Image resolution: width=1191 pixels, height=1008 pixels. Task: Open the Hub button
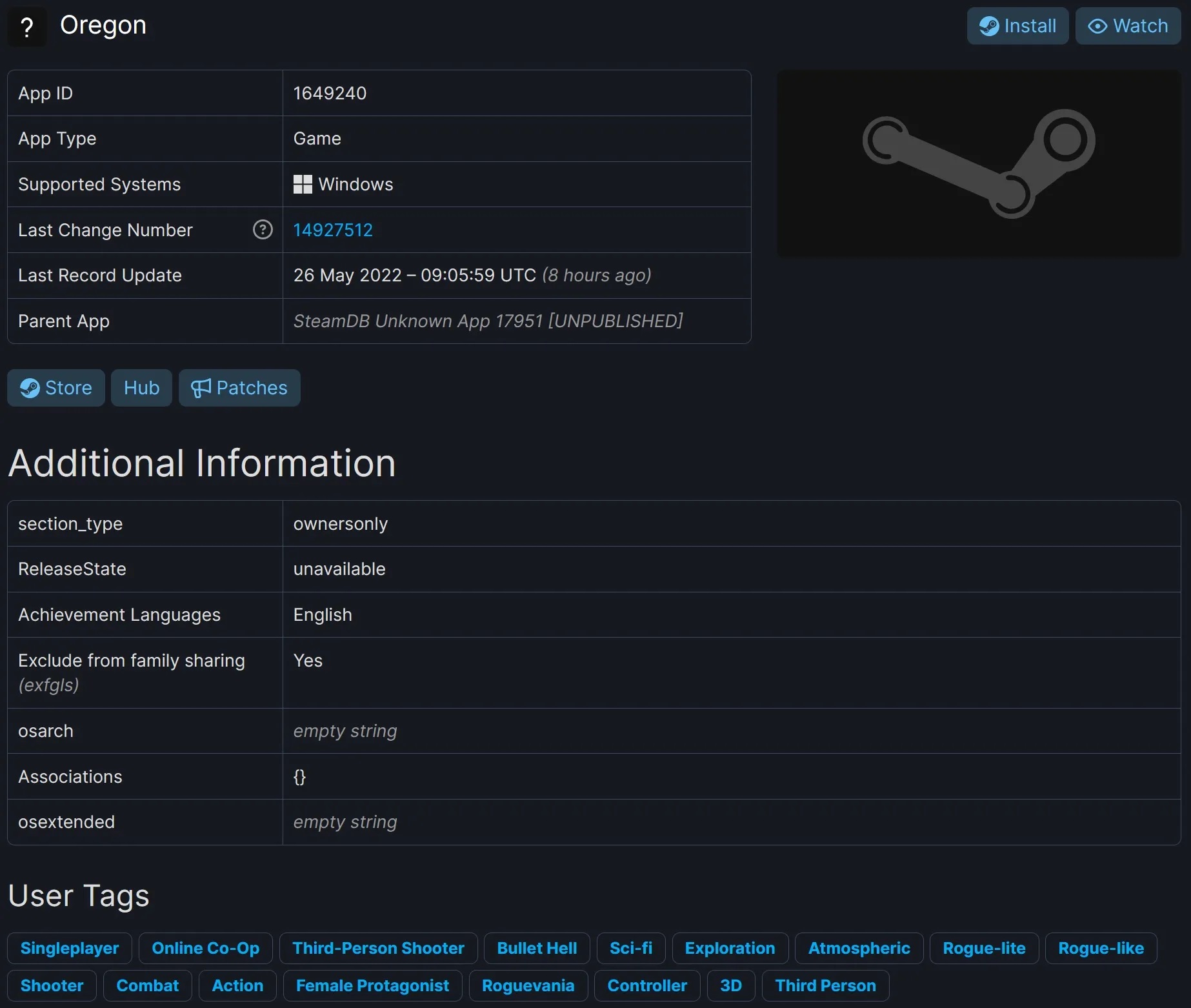coord(141,388)
